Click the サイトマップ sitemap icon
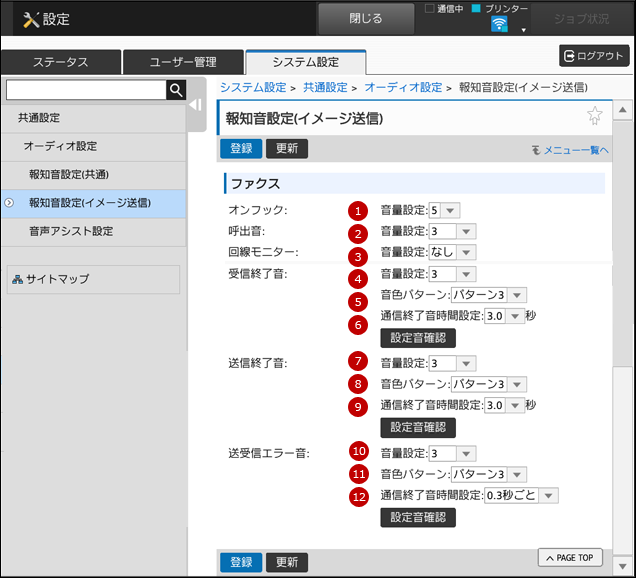Image resolution: width=636 pixels, height=578 pixels. 17,279
